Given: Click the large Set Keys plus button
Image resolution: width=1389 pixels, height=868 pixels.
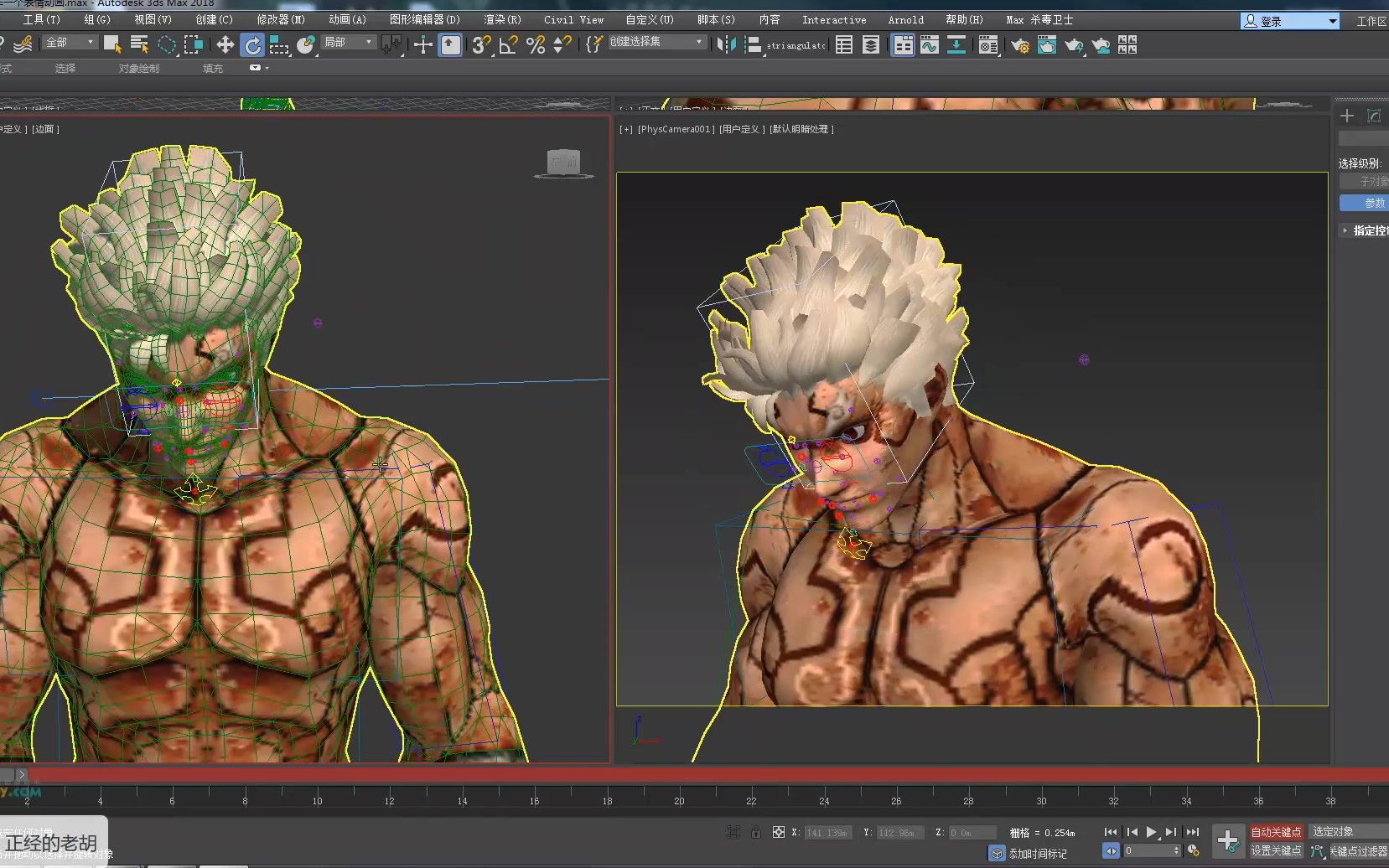Looking at the screenshot, I should pyautogui.click(x=1228, y=840).
